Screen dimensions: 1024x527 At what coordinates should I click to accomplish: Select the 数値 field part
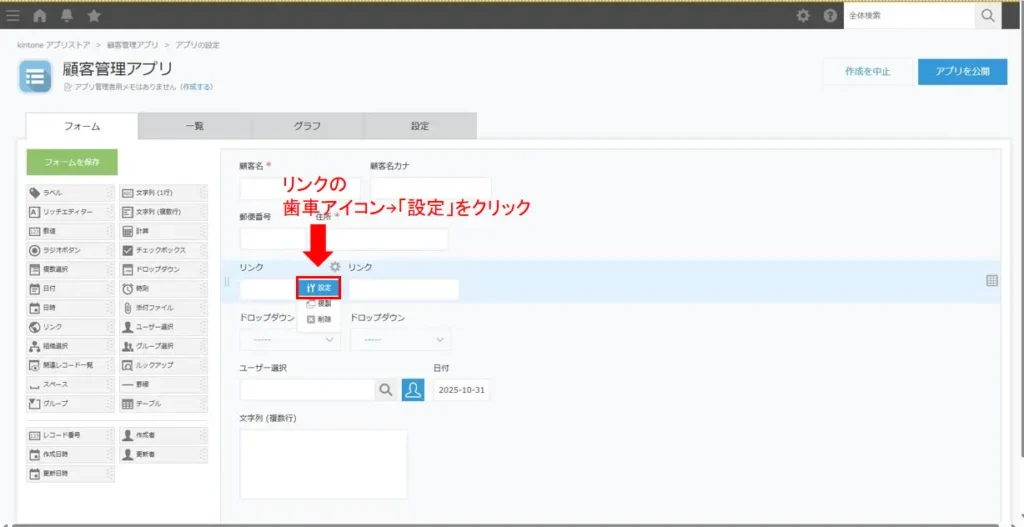point(71,231)
